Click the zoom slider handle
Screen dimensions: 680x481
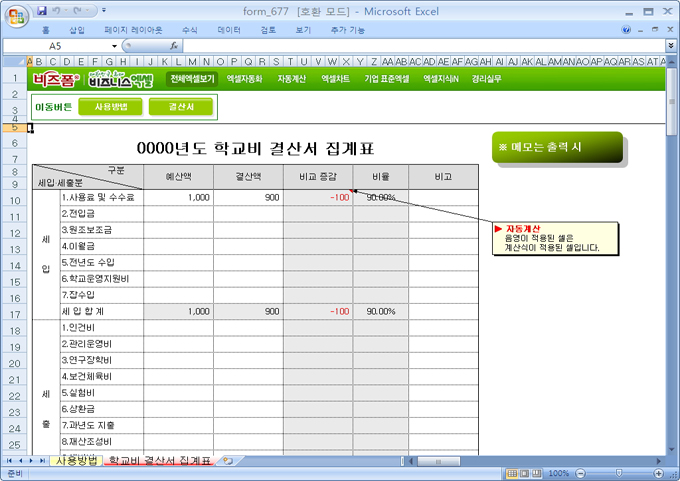pos(619,473)
